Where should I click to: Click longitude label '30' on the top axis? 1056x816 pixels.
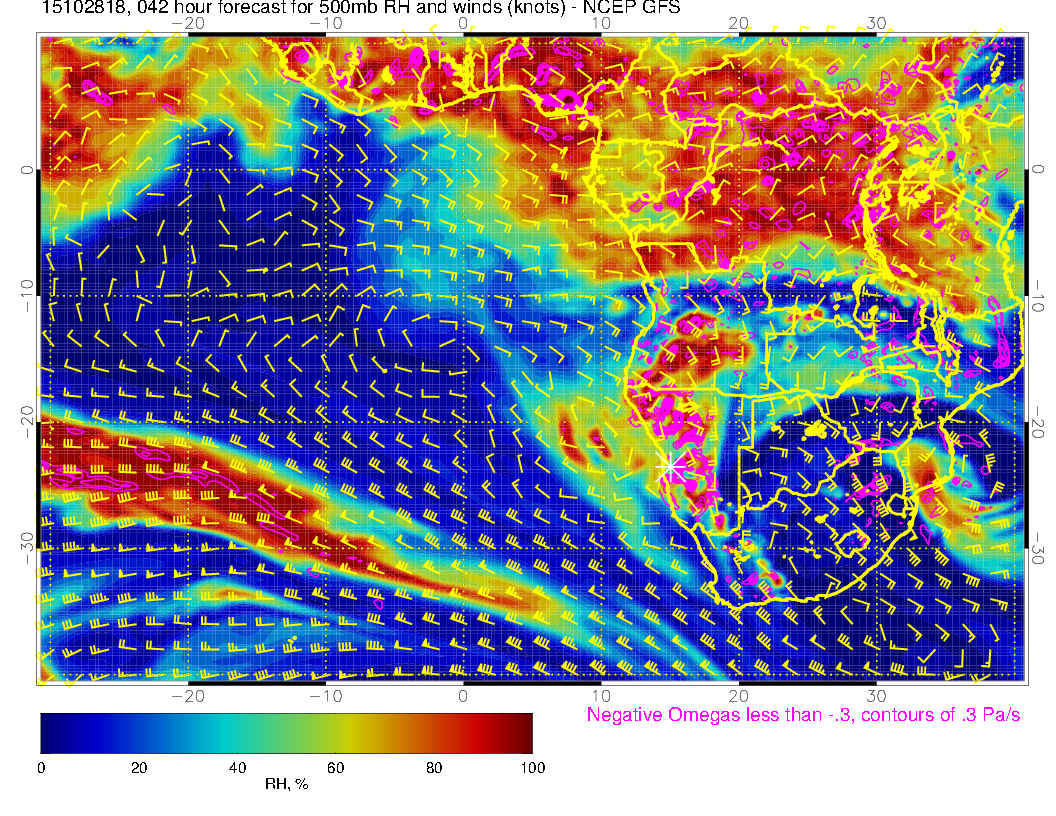click(876, 24)
